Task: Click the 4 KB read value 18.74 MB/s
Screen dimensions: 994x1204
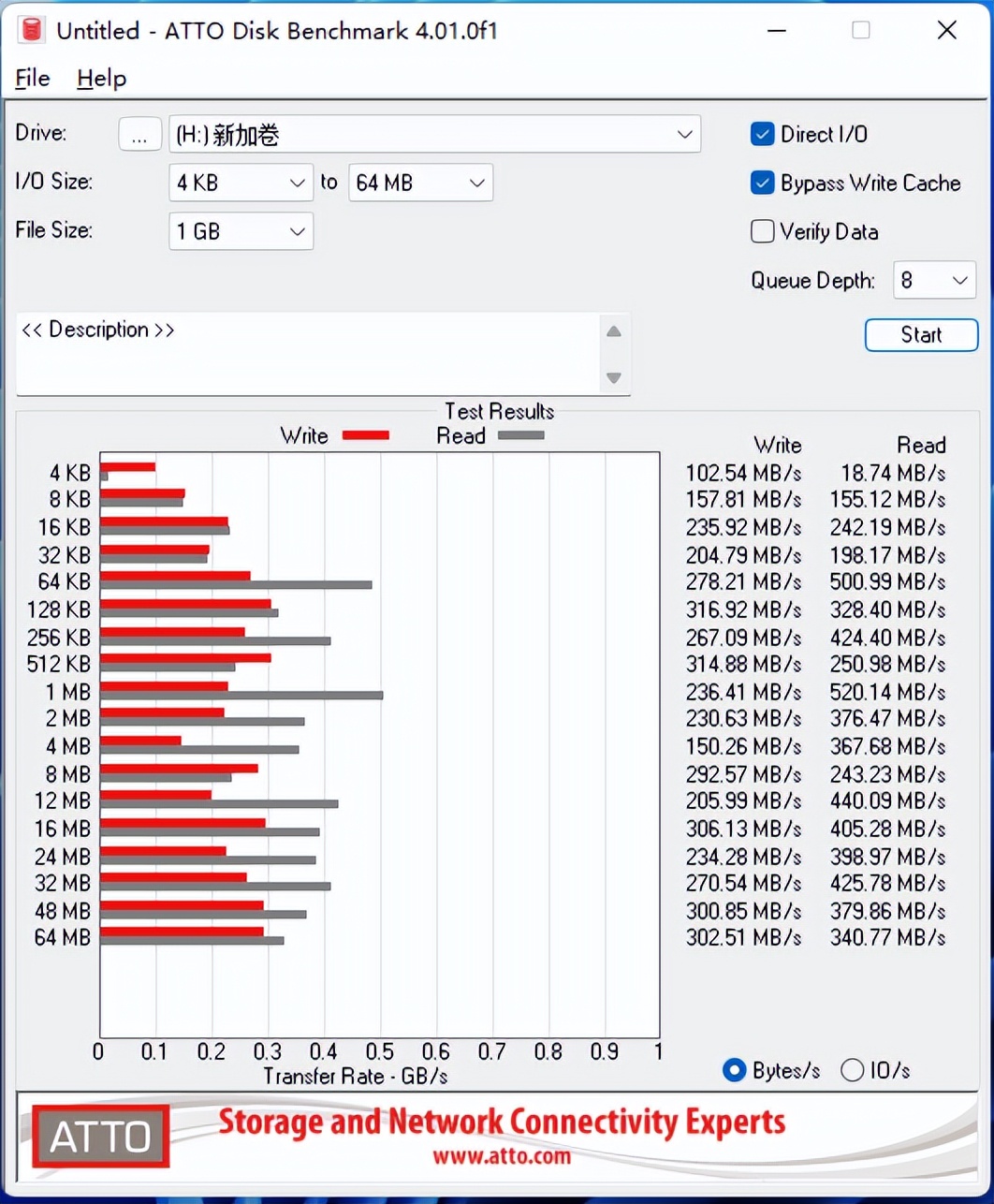Action: click(x=893, y=473)
